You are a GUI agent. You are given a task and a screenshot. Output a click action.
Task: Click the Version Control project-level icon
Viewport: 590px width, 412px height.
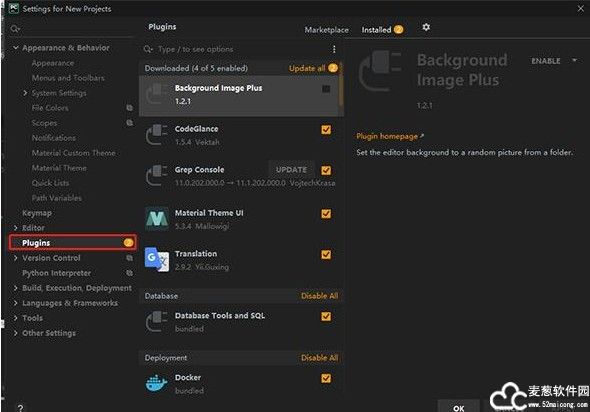129,258
